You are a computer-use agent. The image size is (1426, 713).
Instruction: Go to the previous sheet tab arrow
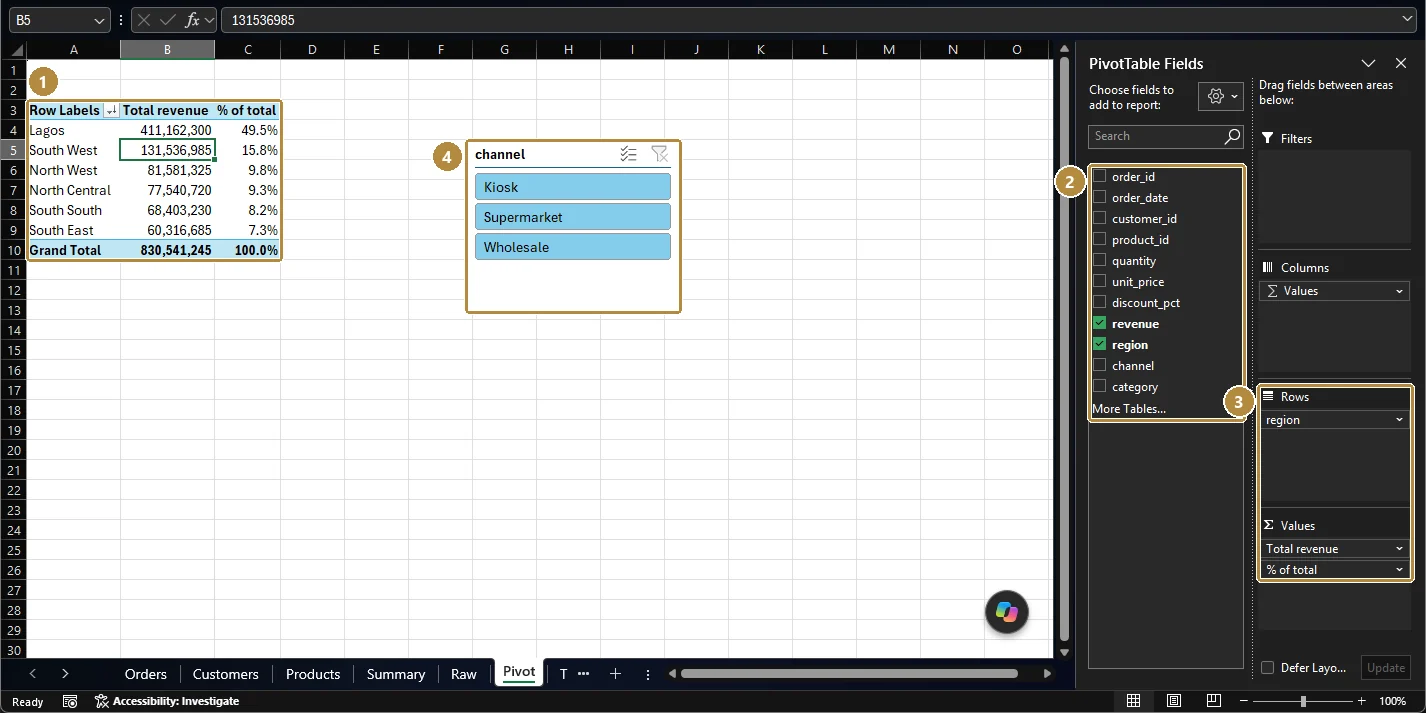coord(33,674)
